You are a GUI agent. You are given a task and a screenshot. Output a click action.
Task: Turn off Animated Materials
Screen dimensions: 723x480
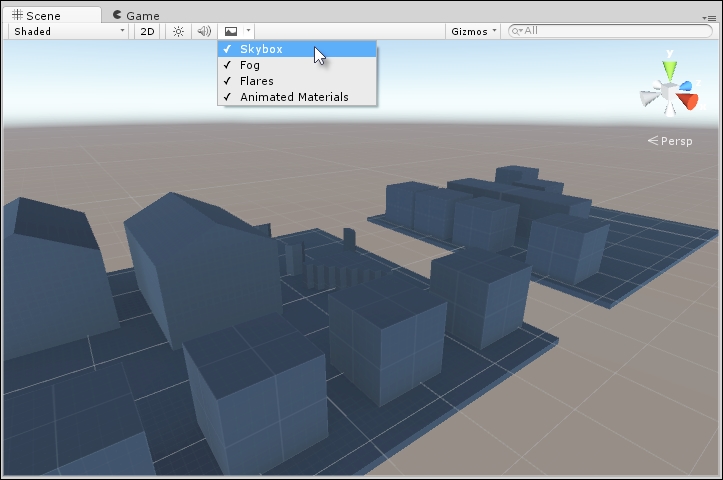pyautogui.click(x=293, y=97)
